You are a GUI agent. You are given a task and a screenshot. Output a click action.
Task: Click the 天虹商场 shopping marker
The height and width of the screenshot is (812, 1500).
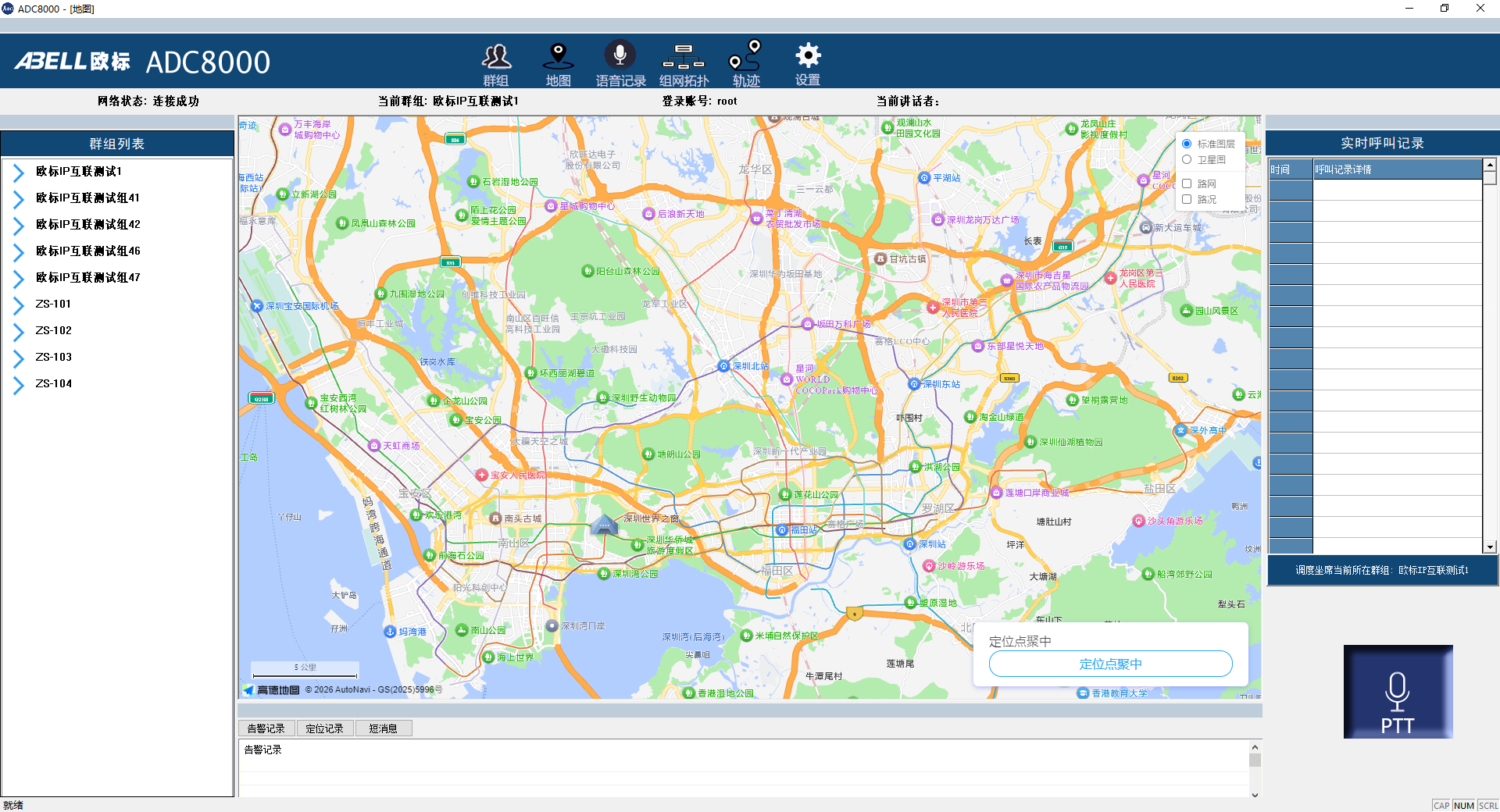point(374,445)
